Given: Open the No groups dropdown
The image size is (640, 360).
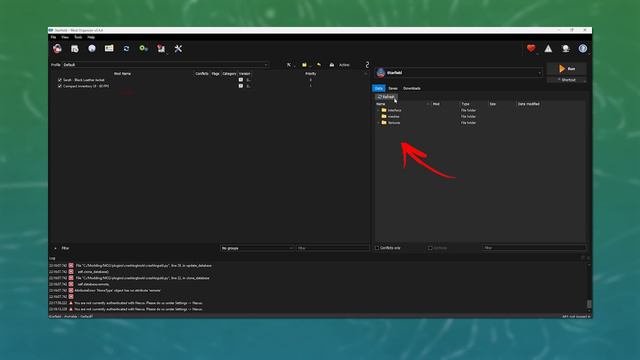Looking at the screenshot, I should [x=257, y=248].
